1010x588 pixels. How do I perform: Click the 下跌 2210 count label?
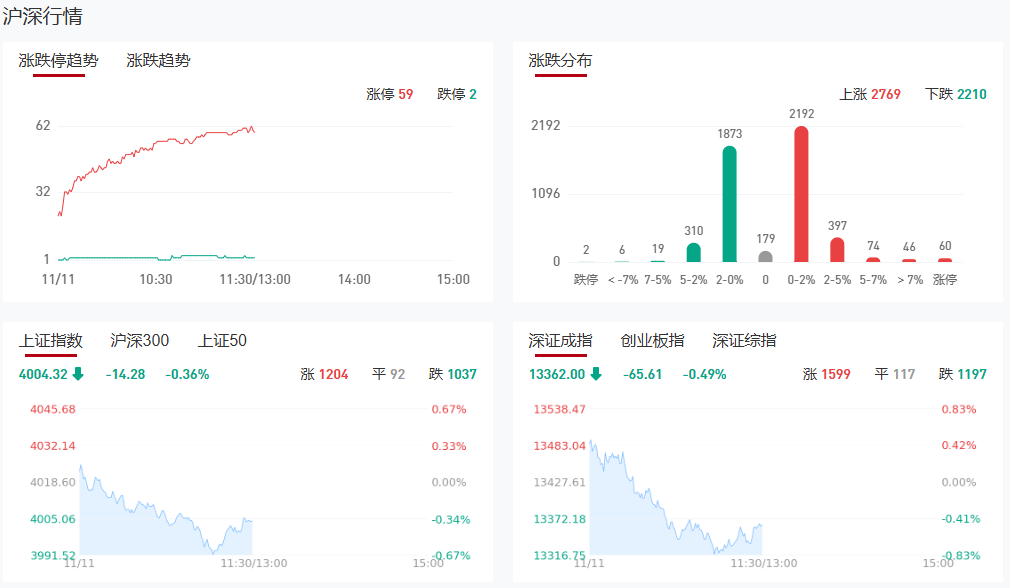pos(956,95)
